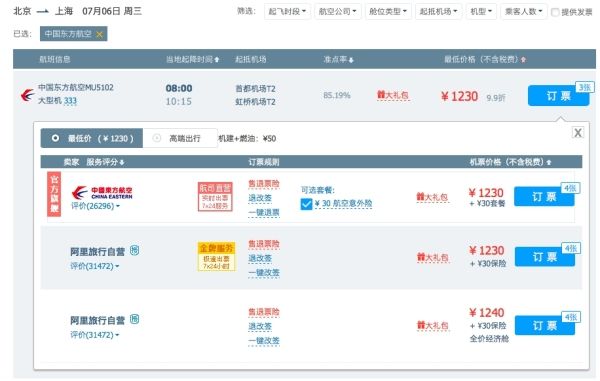Screen dimensions: 600x381
Task: Open aircraft type 333 link
Action: 70,101
